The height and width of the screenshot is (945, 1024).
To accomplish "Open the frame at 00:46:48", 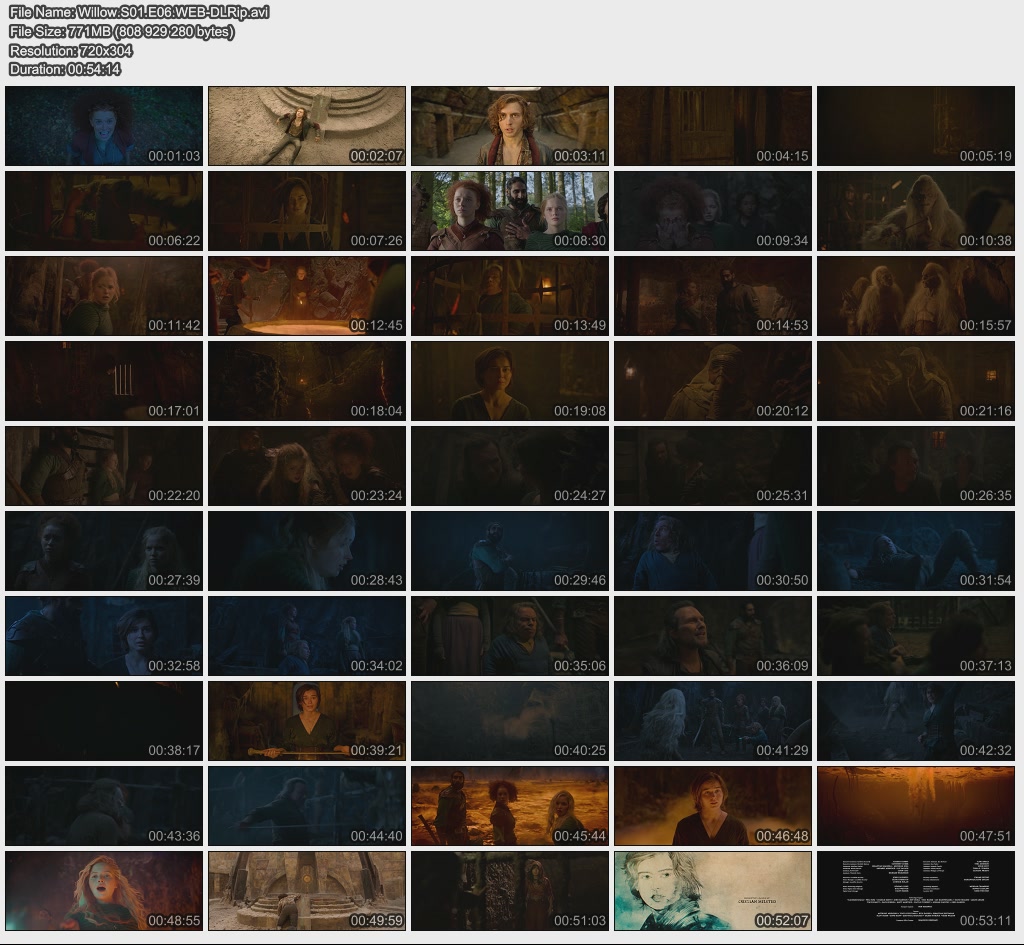I will (713, 807).
